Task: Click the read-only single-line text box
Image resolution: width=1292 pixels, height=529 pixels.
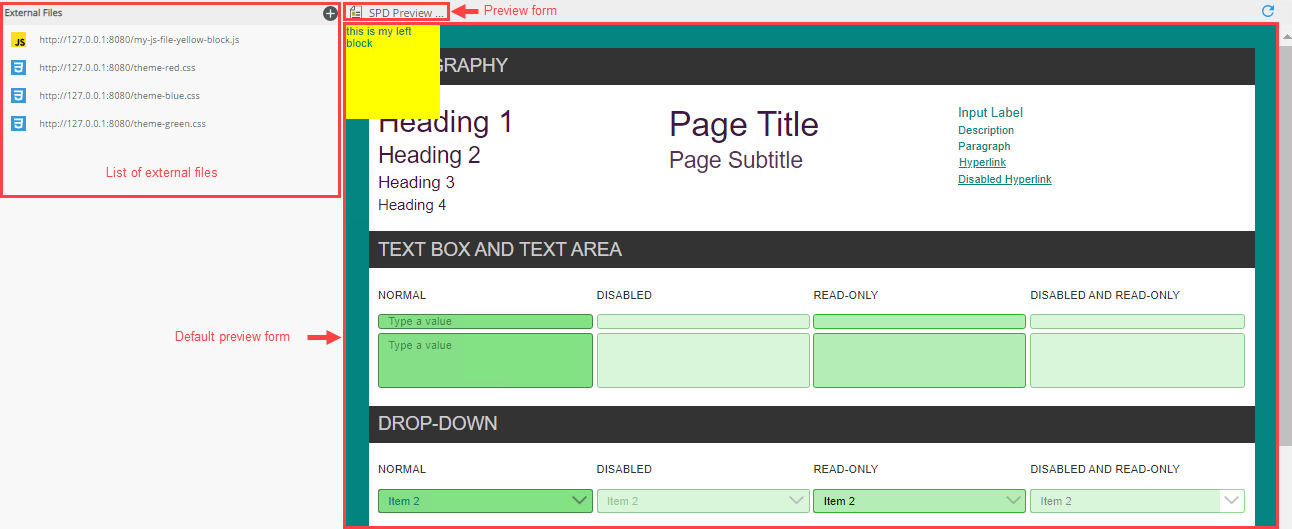Action: 919,321
